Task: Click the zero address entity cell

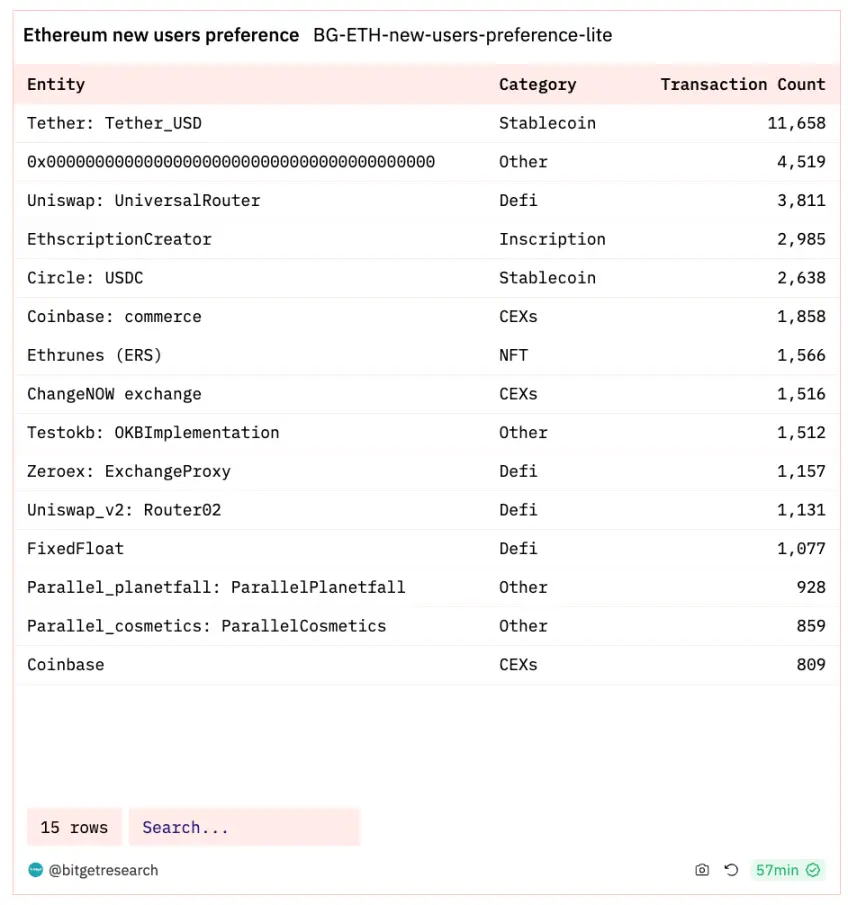Action: [x=231, y=162]
